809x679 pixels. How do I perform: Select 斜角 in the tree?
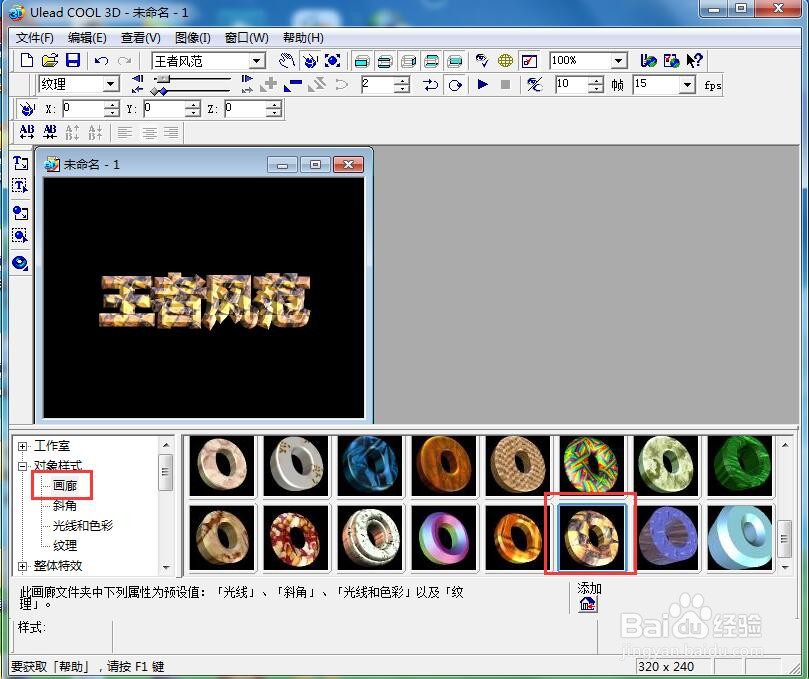click(x=65, y=506)
